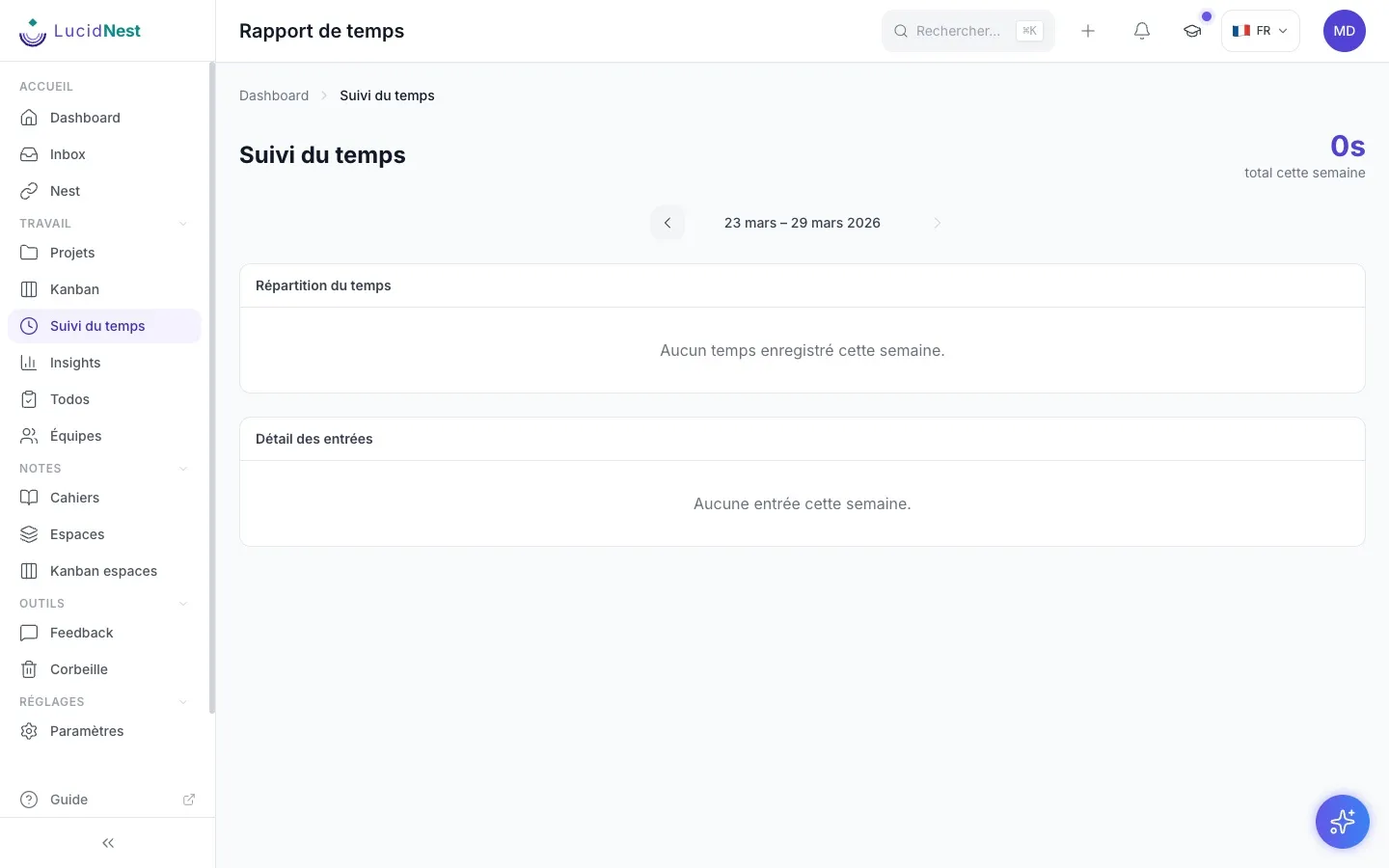Open the FR language dropdown
The image size is (1389, 868).
(x=1261, y=31)
